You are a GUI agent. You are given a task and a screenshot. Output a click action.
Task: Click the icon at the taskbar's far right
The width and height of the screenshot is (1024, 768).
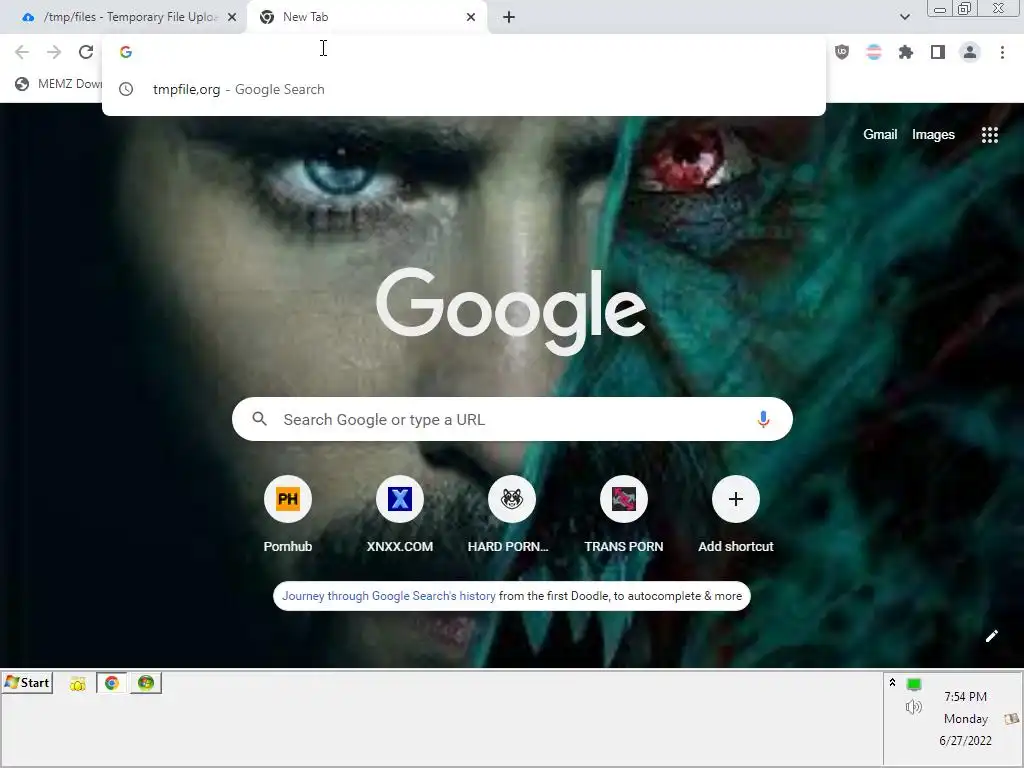pos(1012,718)
